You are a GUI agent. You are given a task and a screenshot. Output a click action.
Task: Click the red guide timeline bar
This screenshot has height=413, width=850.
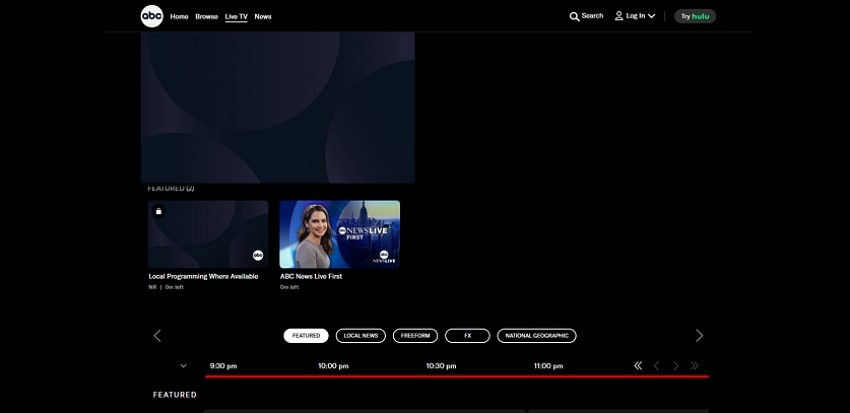[456, 377]
